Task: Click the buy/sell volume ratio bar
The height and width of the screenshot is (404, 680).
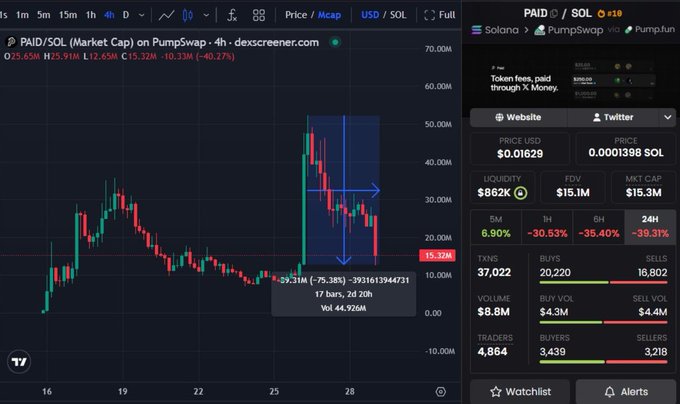Action: [x=603, y=322]
